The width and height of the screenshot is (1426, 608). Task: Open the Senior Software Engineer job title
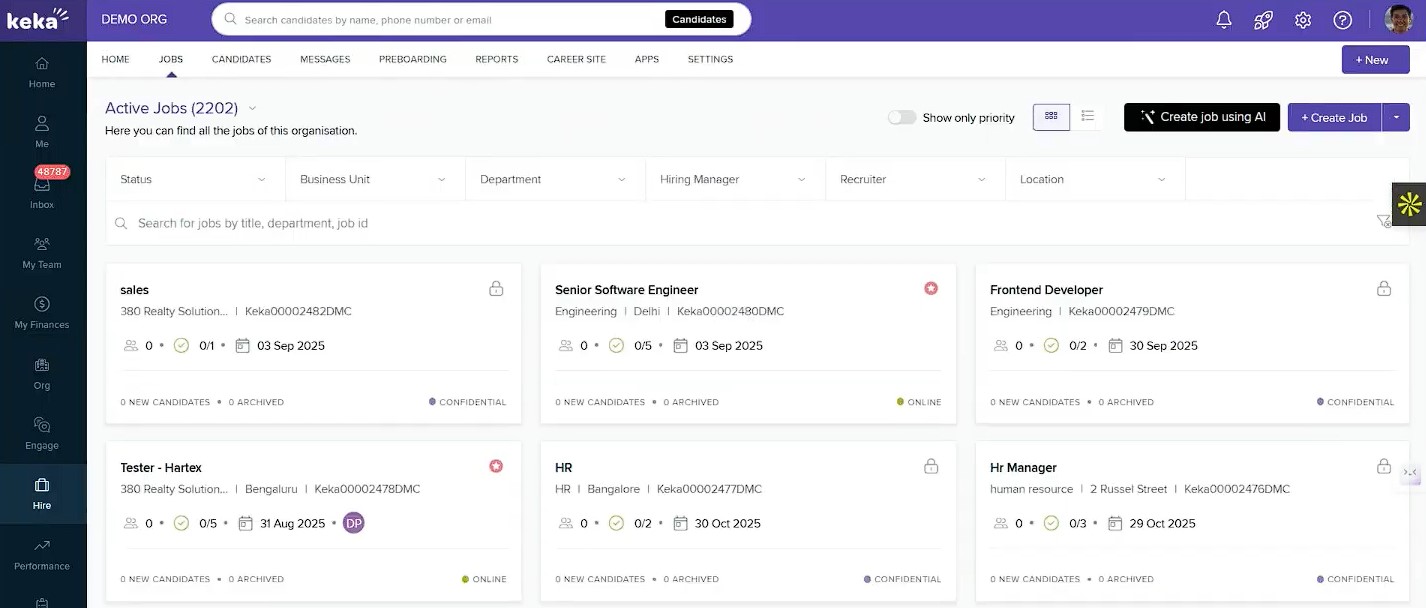pyautogui.click(x=626, y=290)
